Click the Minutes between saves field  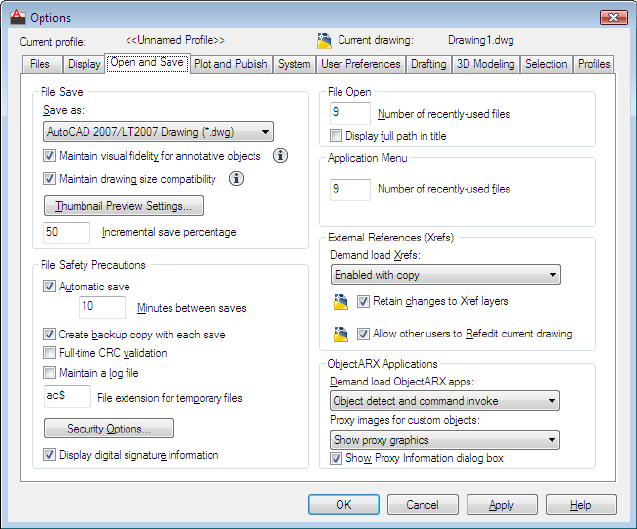102,307
